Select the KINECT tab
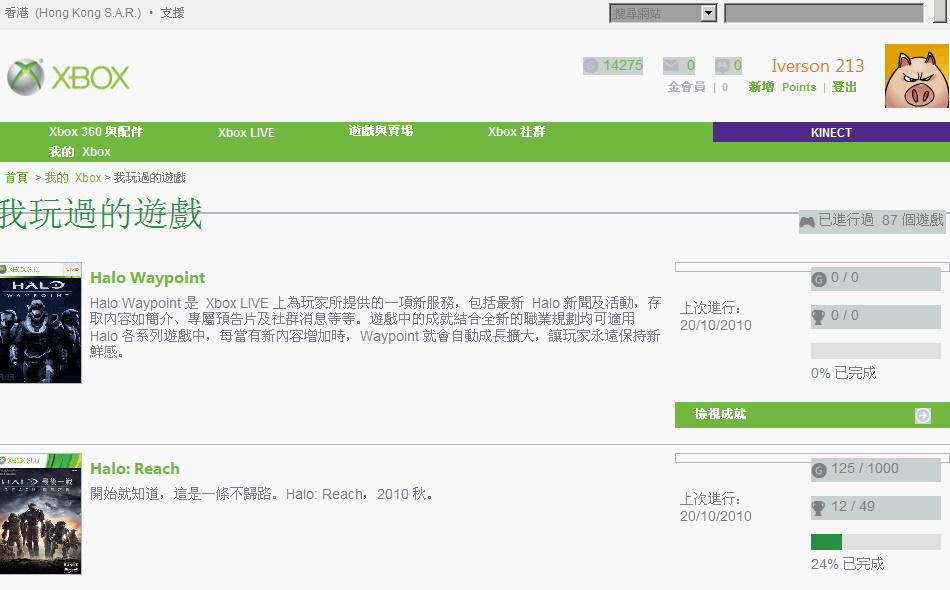This screenshot has width=950, height=590. [831, 132]
